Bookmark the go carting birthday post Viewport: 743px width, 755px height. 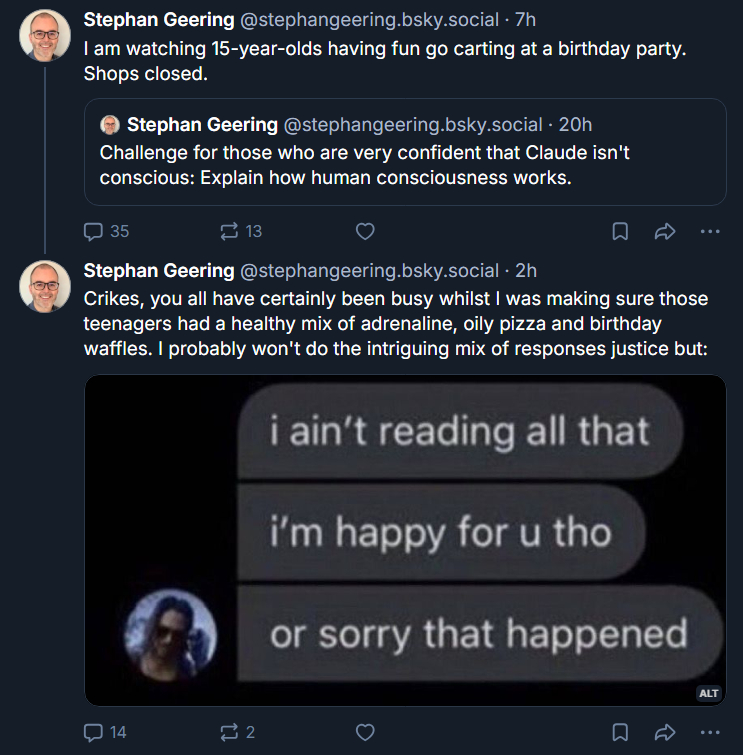point(620,231)
